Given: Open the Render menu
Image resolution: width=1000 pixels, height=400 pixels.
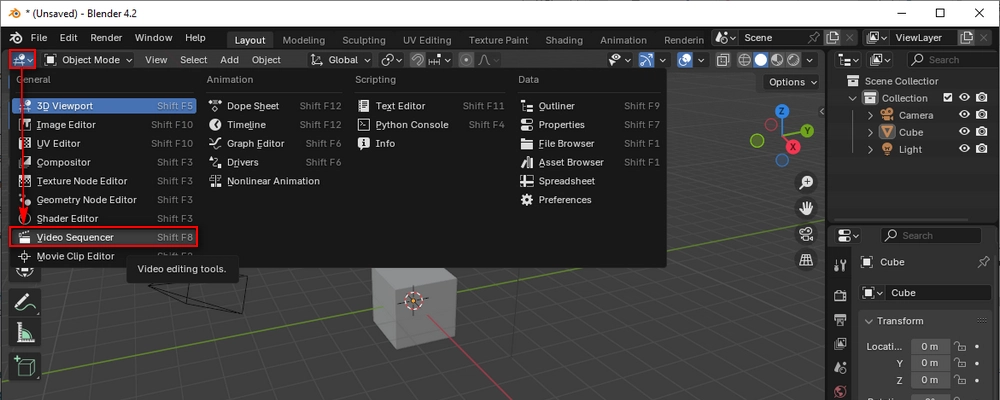Looking at the screenshot, I should 107,38.
